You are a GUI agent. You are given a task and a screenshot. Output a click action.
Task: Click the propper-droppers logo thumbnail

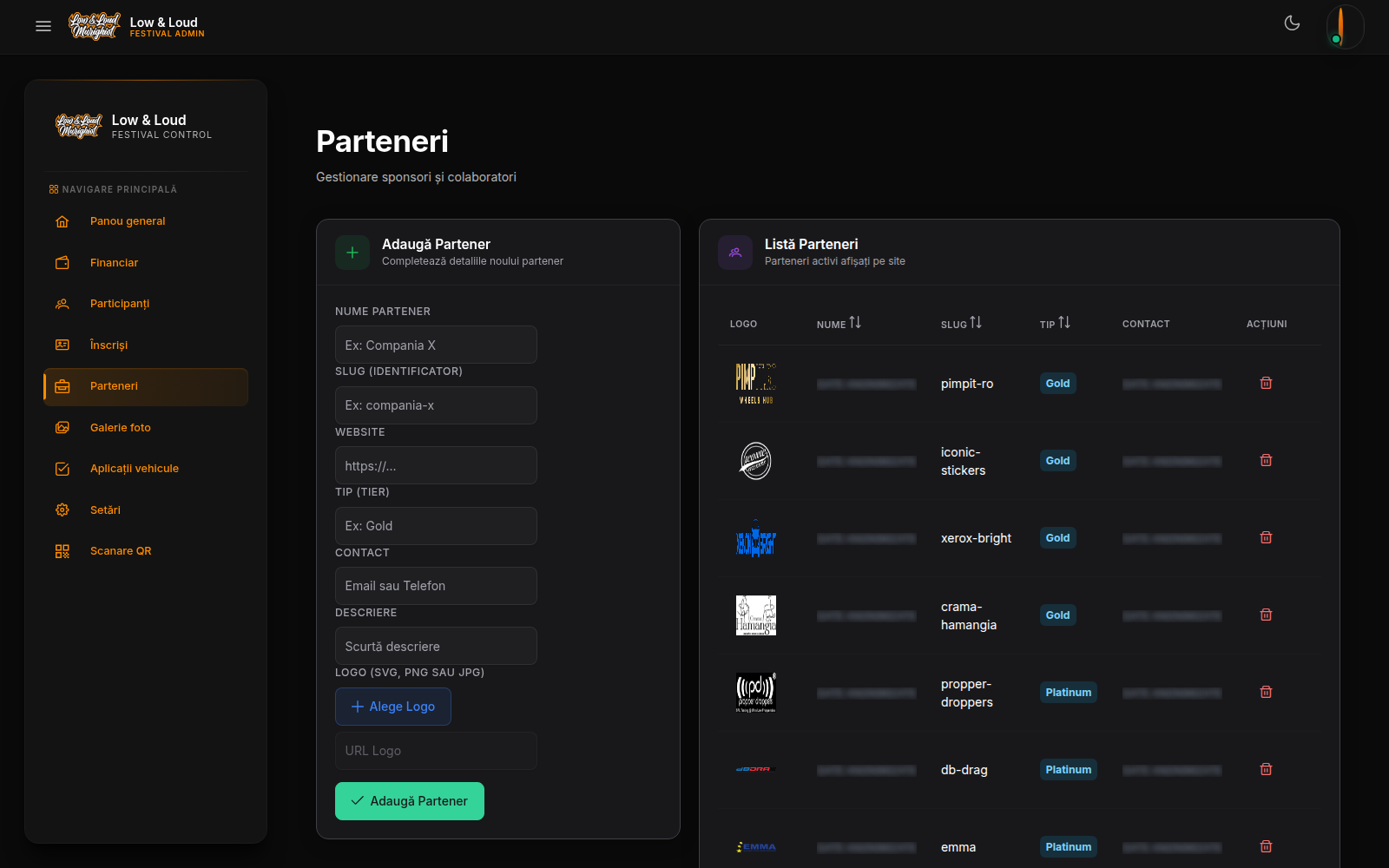pos(756,693)
